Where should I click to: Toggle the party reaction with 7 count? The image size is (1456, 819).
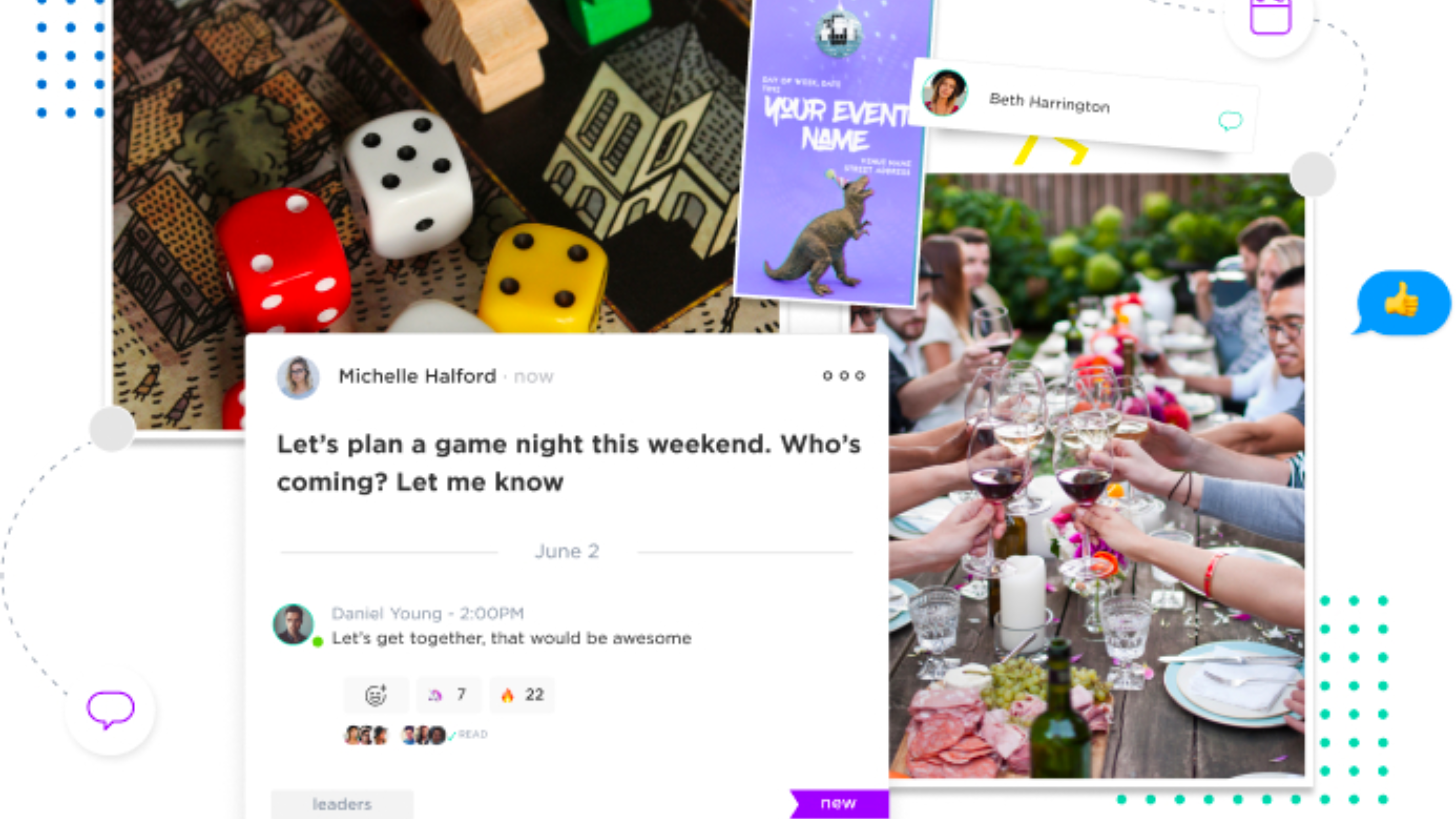449,695
